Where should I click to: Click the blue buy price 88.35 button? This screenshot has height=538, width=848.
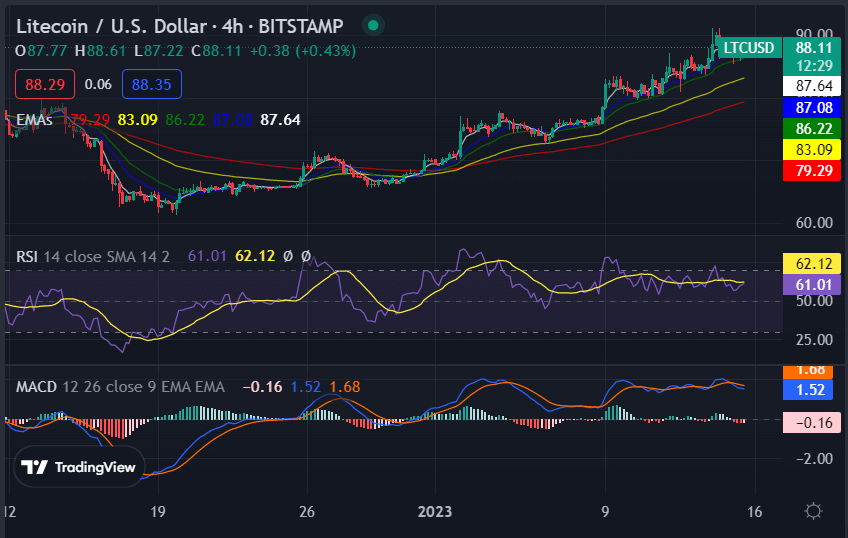coord(151,84)
